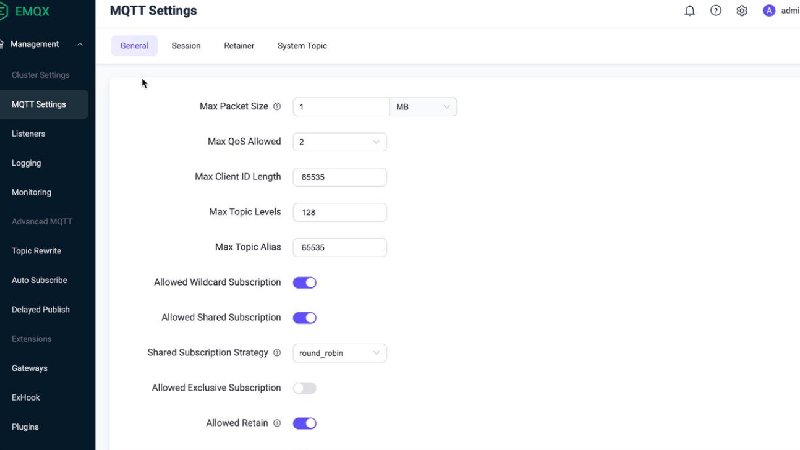Click the Max Packet Size value field
800x450 pixels.
click(341, 107)
